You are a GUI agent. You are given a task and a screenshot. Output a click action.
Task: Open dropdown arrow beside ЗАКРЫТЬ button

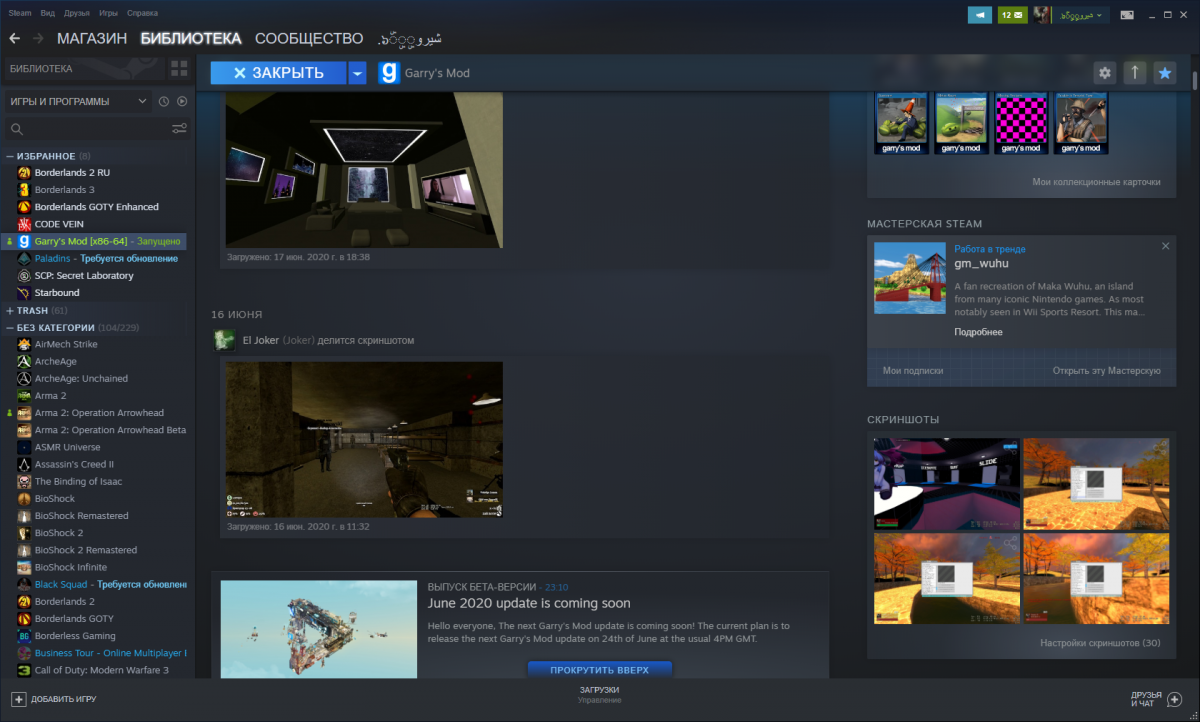coord(357,73)
